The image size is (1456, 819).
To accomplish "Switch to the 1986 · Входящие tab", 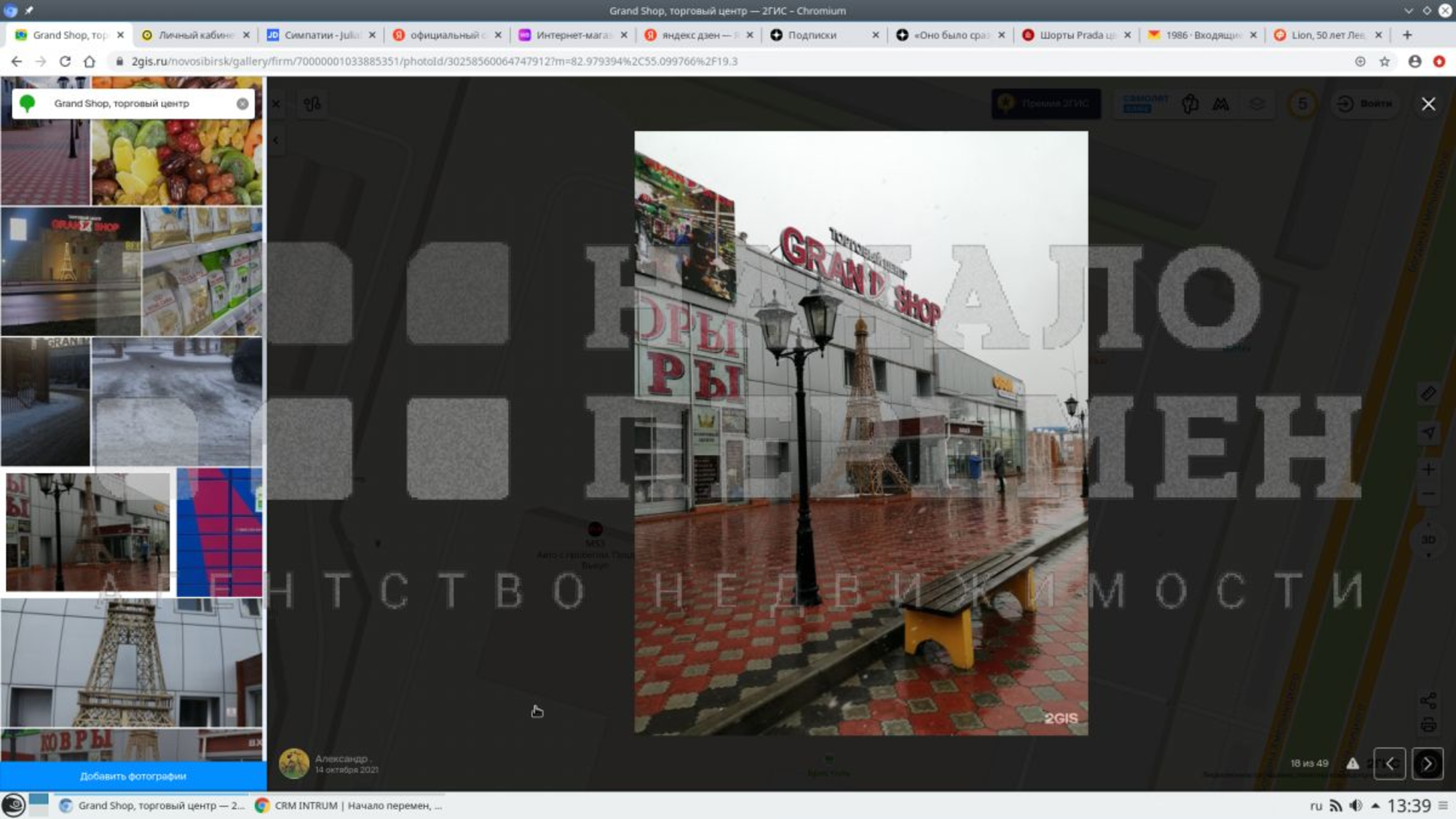I will coord(1202,35).
